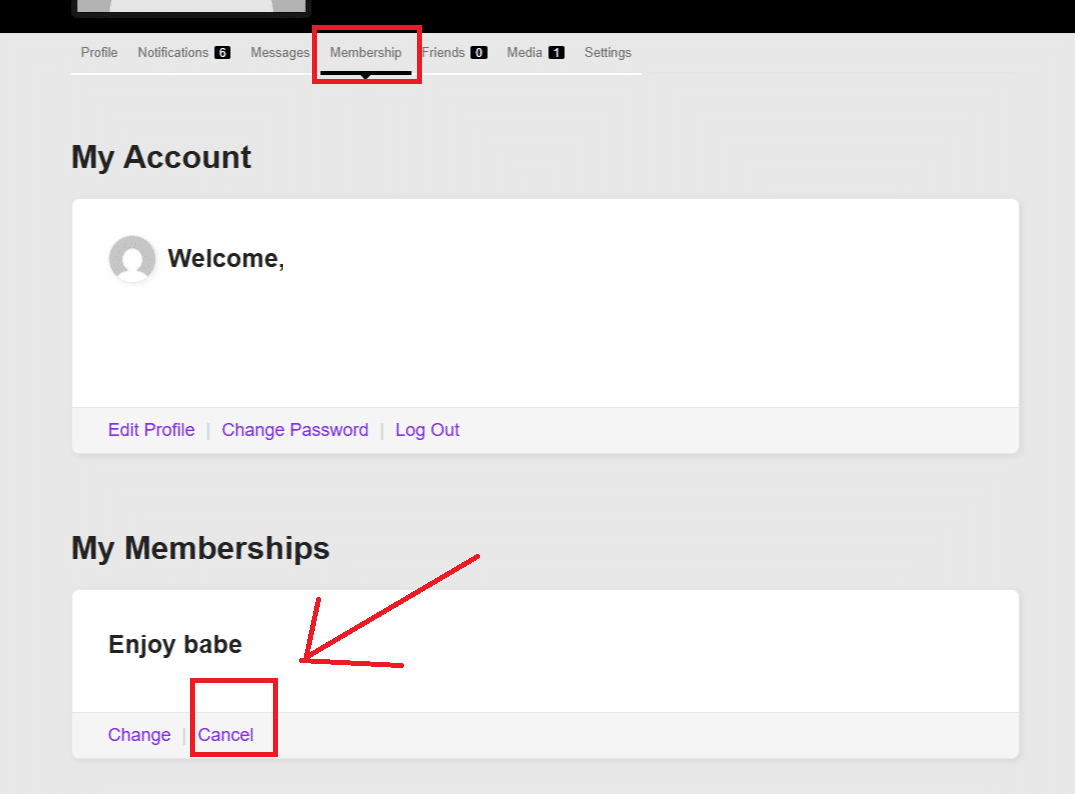This screenshot has width=1075, height=794.
Task: Log out via Log Out link
Action: point(427,430)
